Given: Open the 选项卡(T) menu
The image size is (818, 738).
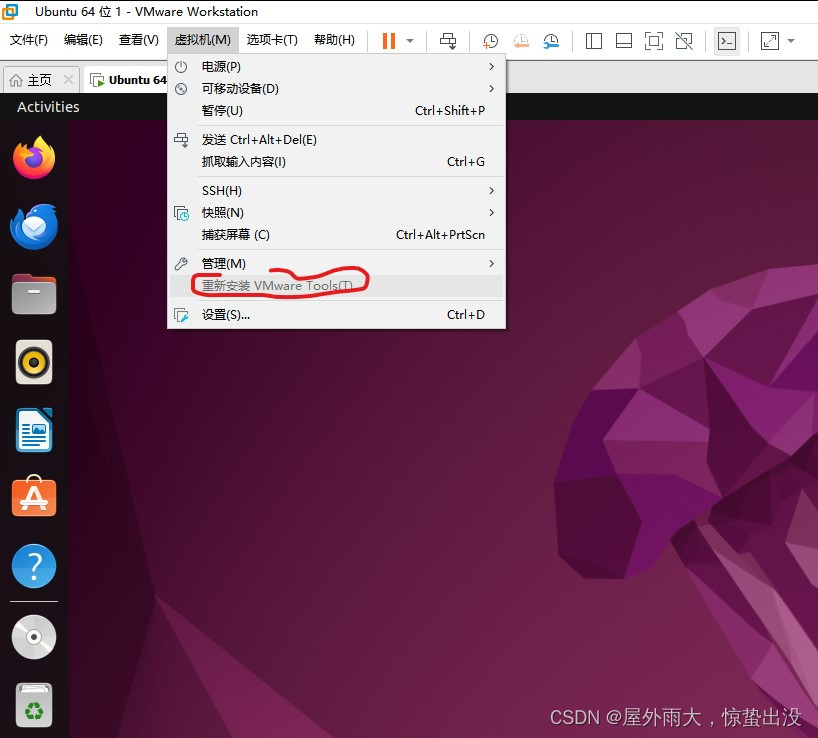Looking at the screenshot, I should pyautogui.click(x=272, y=40).
